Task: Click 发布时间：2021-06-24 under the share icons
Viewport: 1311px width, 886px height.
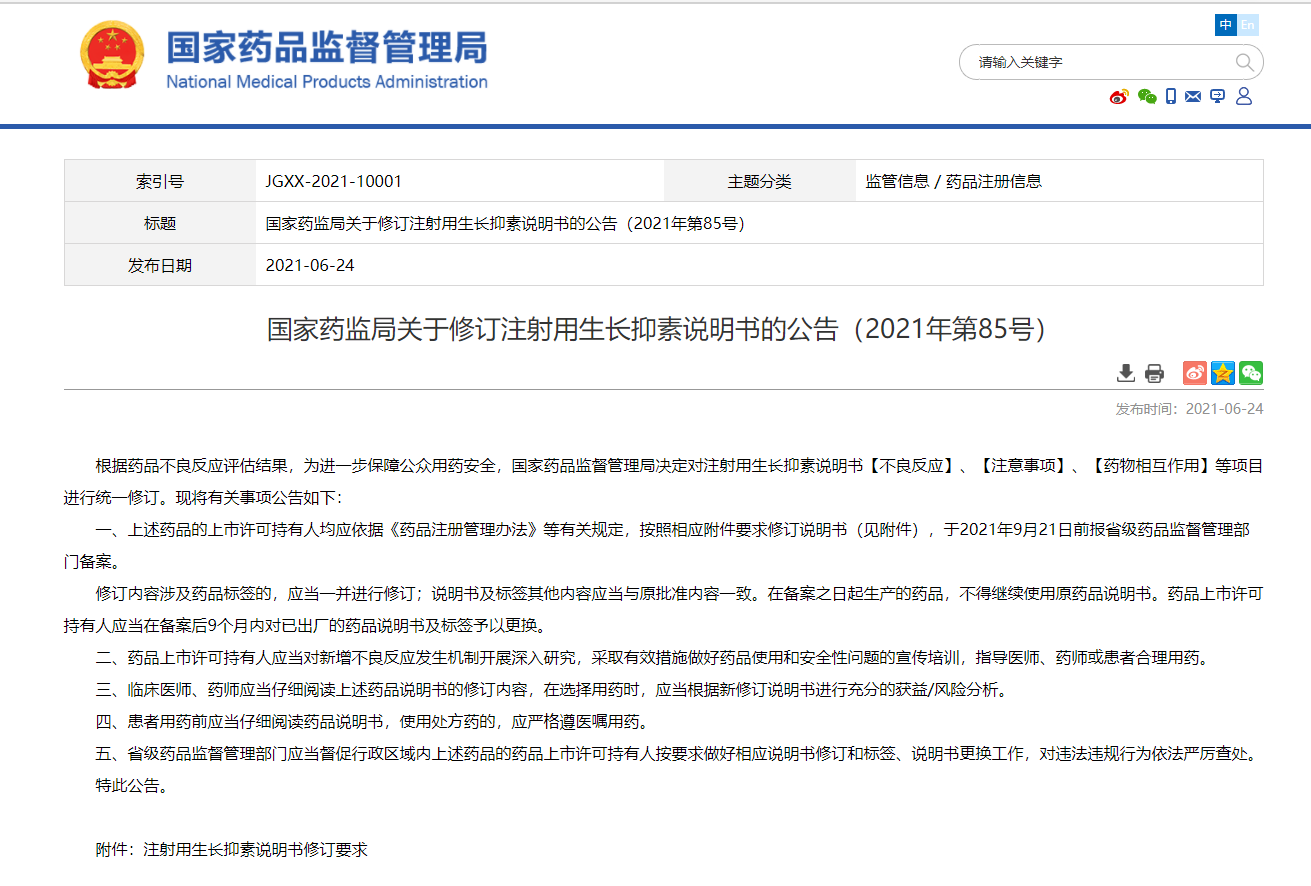Action: click(x=1189, y=409)
